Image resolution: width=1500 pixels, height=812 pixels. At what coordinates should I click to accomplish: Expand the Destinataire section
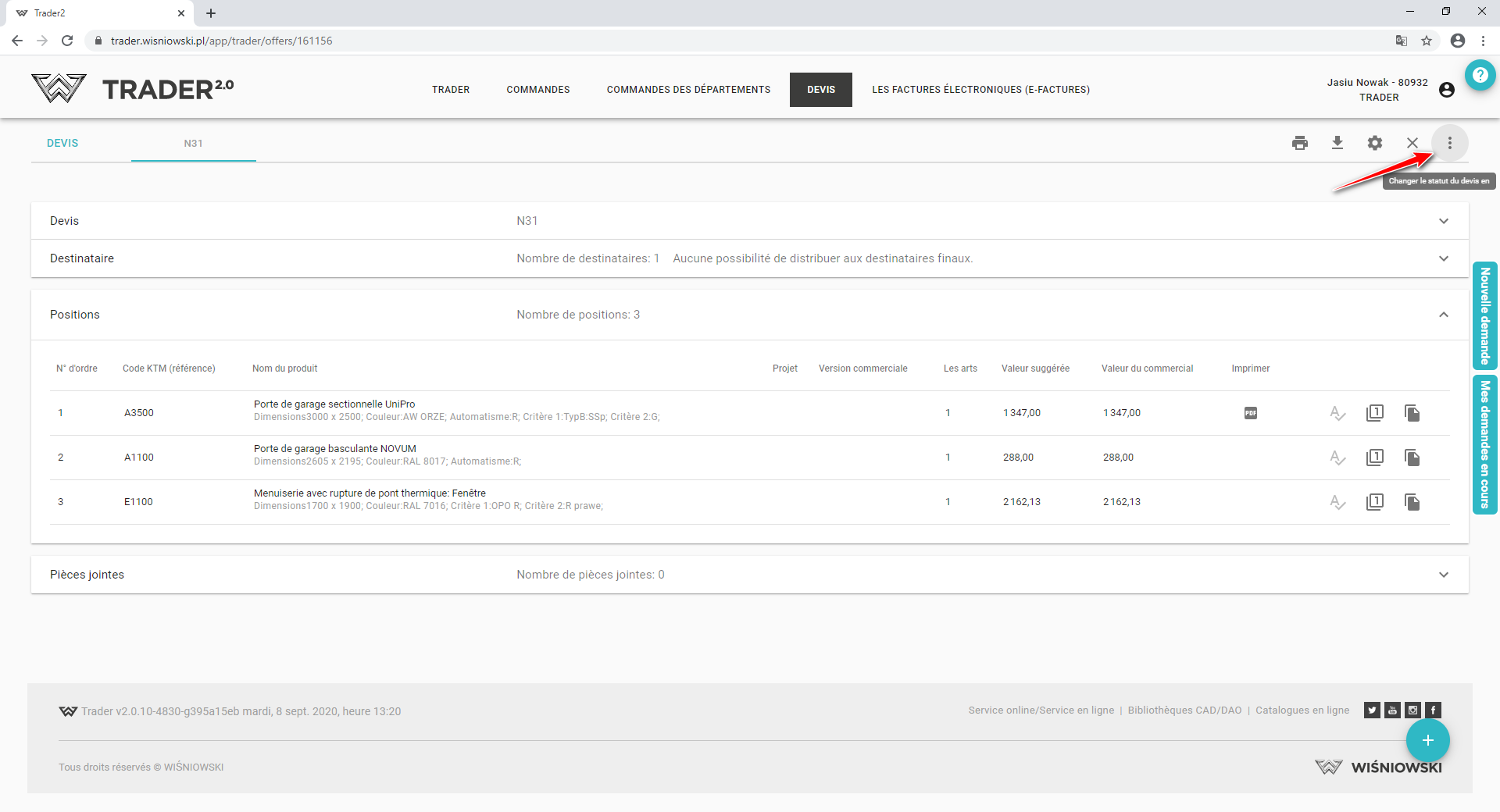(x=1444, y=258)
